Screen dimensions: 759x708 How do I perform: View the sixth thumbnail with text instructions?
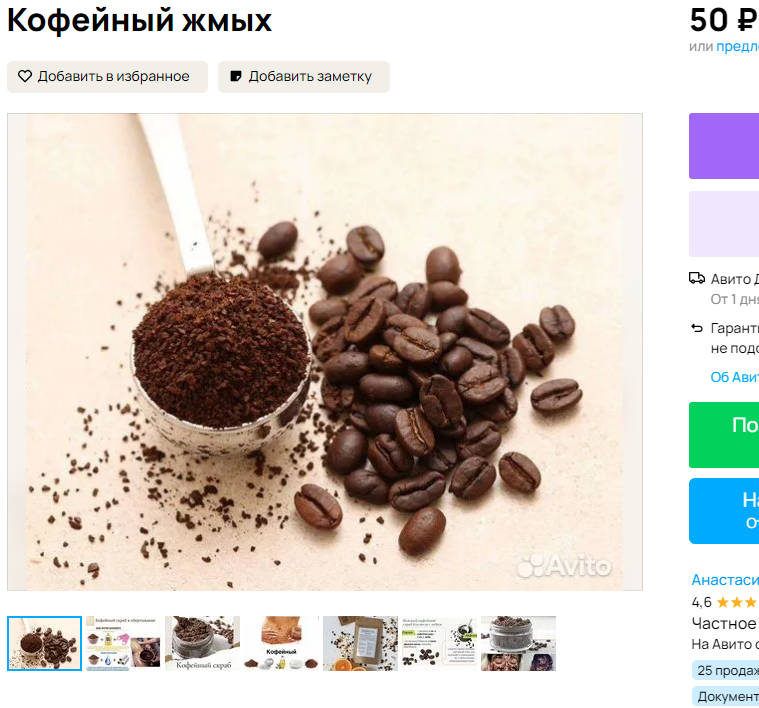tap(439, 643)
